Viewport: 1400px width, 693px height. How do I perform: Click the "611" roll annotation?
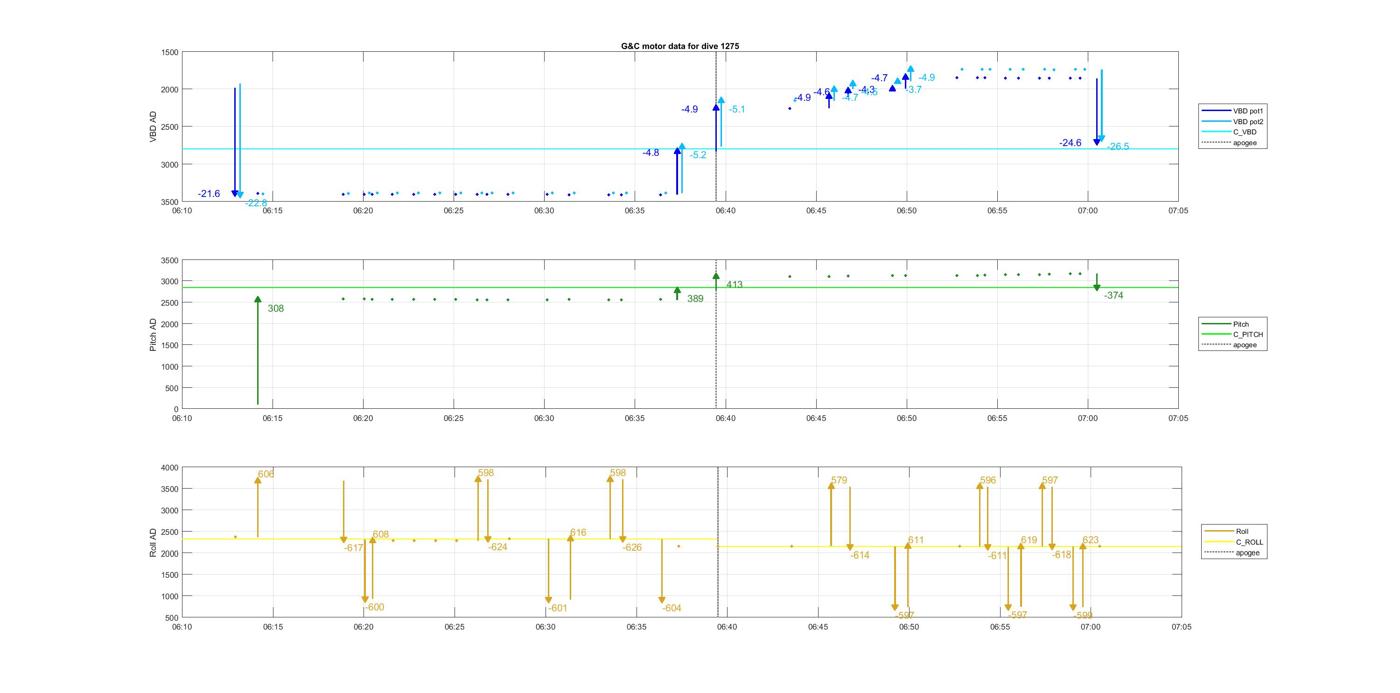point(916,541)
